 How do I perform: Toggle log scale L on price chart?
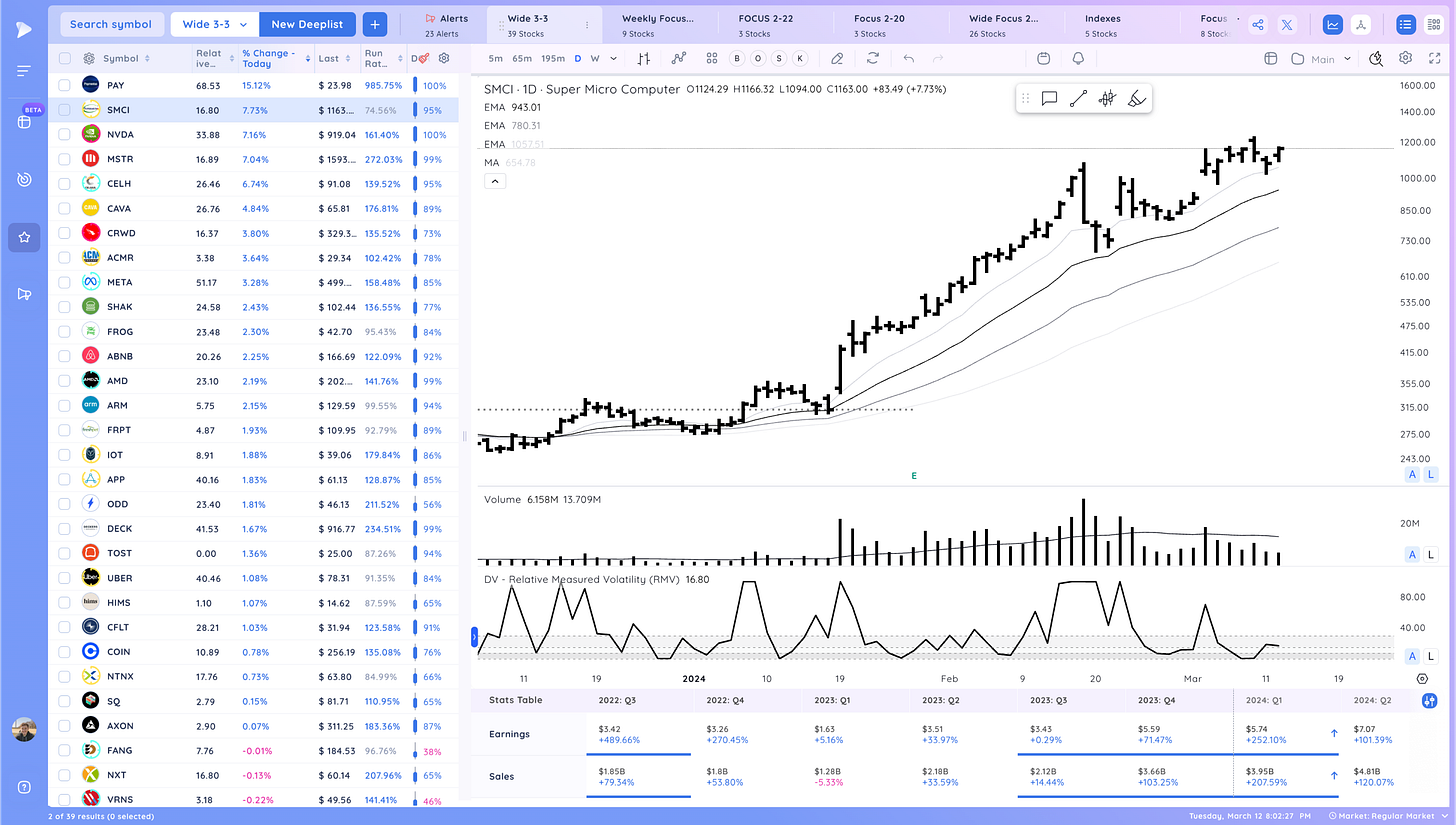point(1431,474)
